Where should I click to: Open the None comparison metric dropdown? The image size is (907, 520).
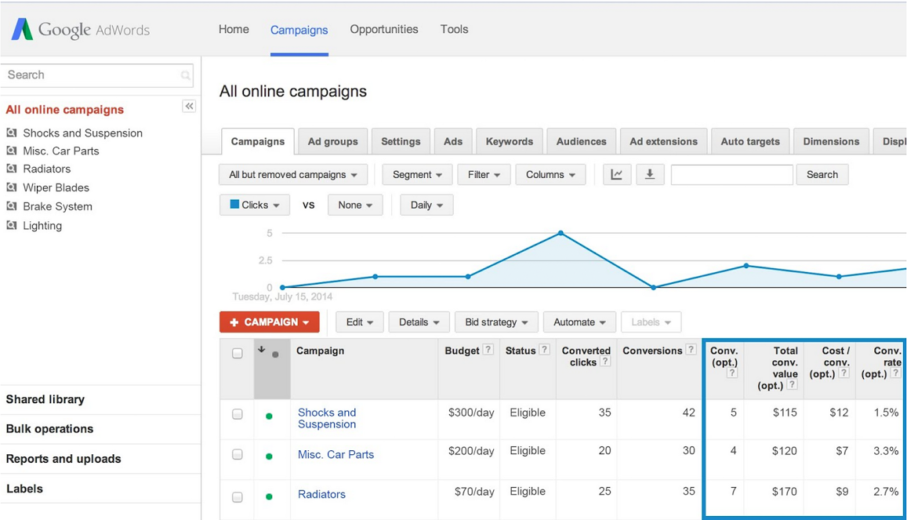click(355, 205)
